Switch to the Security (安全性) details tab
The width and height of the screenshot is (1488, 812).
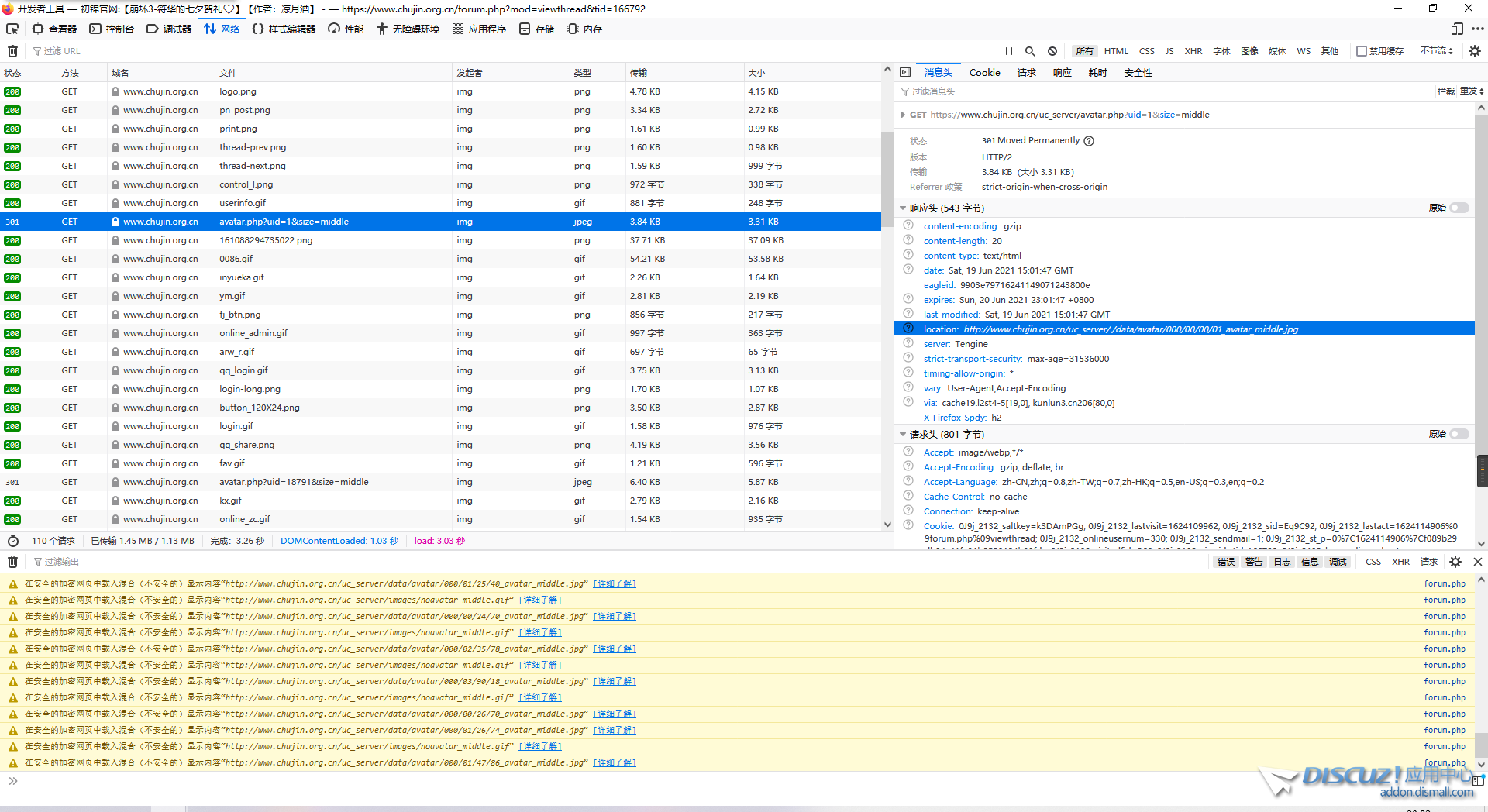[1138, 72]
